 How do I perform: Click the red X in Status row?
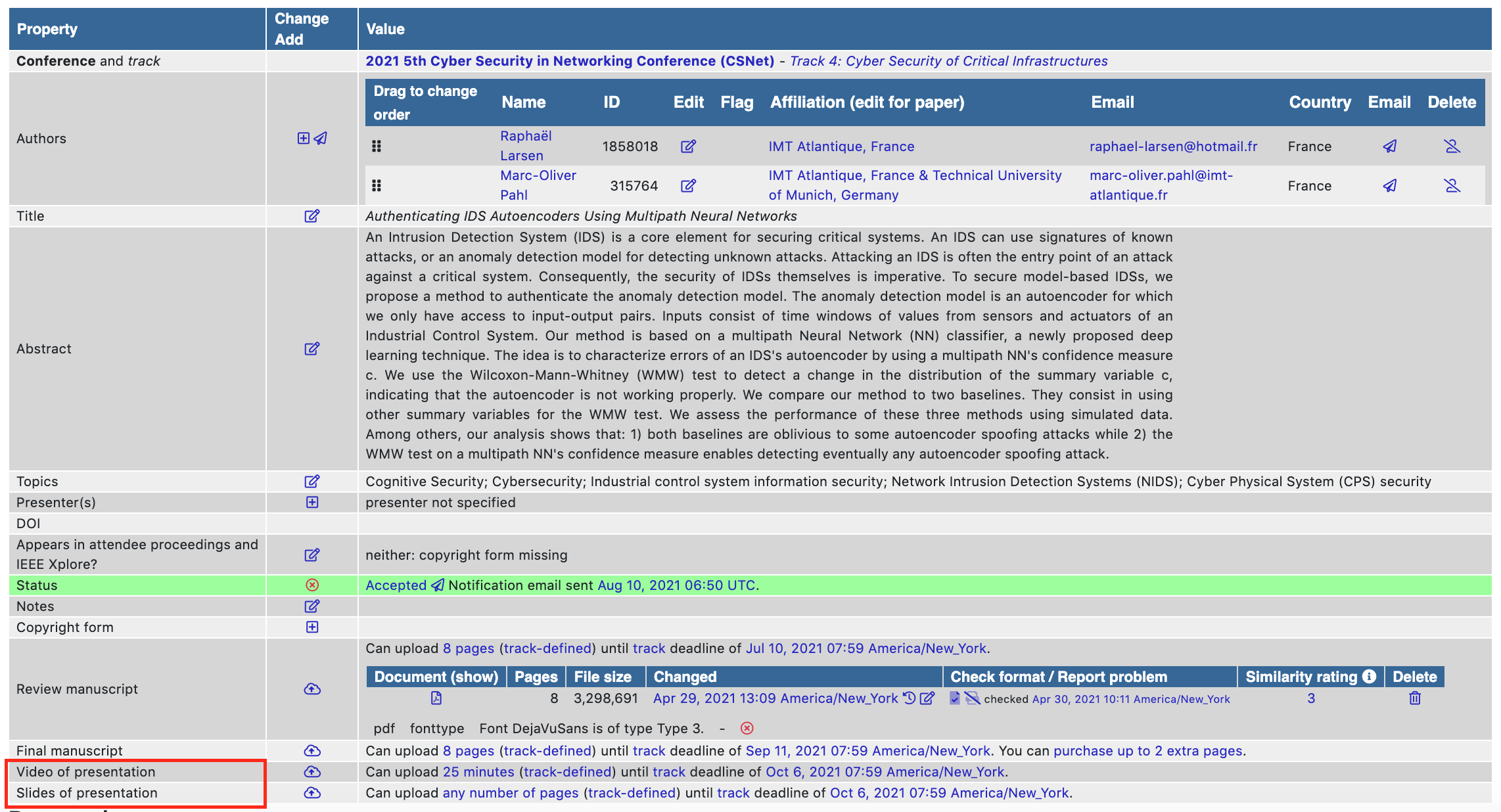[x=312, y=585]
